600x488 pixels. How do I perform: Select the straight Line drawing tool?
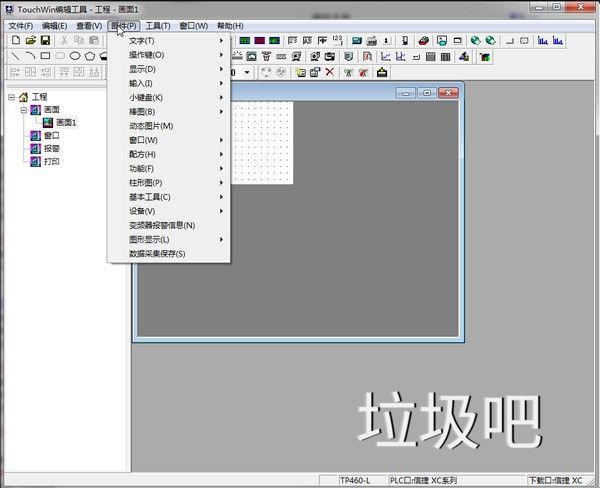pyautogui.click(x=16, y=56)
